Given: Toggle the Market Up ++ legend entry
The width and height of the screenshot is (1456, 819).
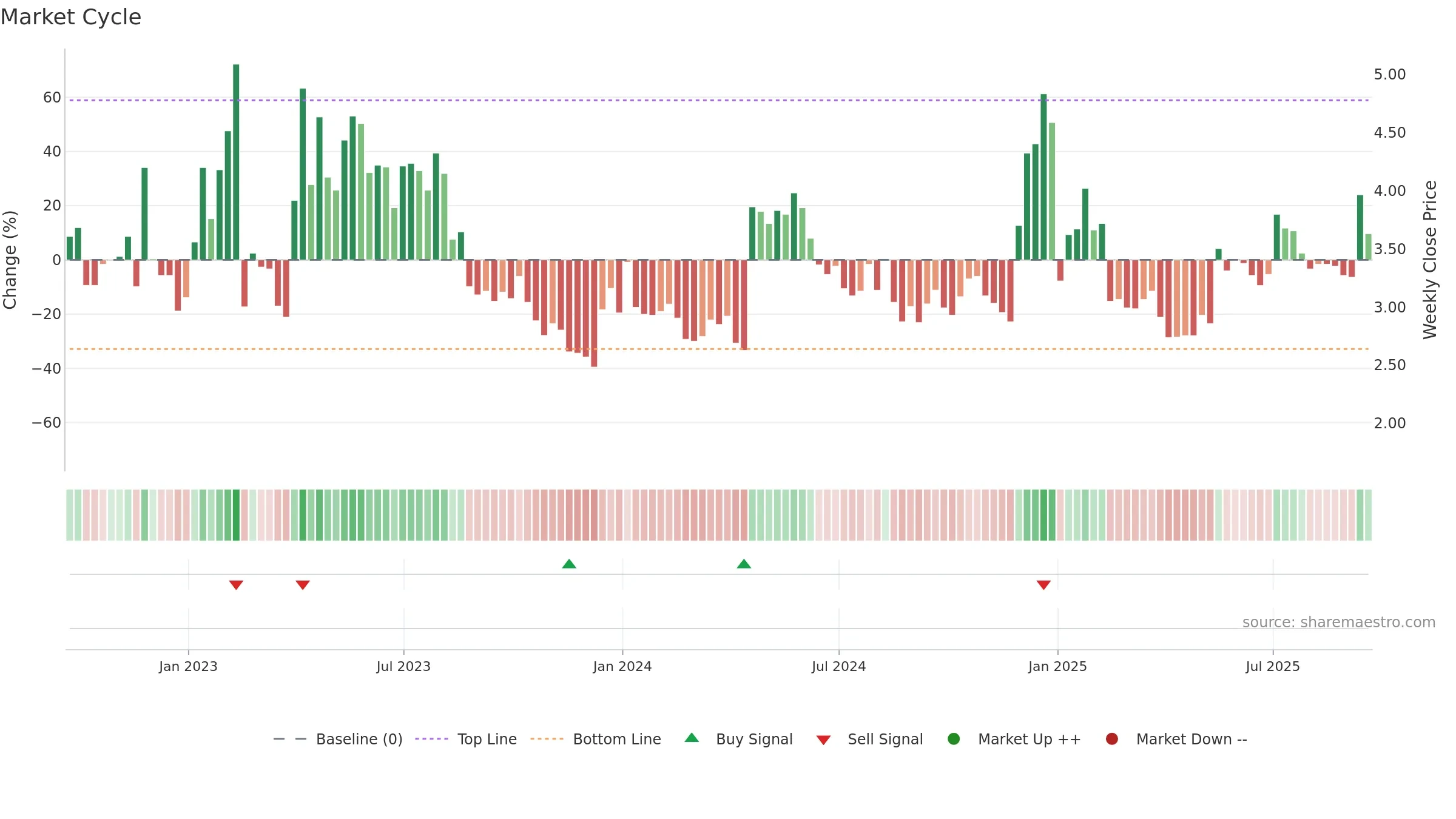Looking at the screenshot, I should point(1014,739).
